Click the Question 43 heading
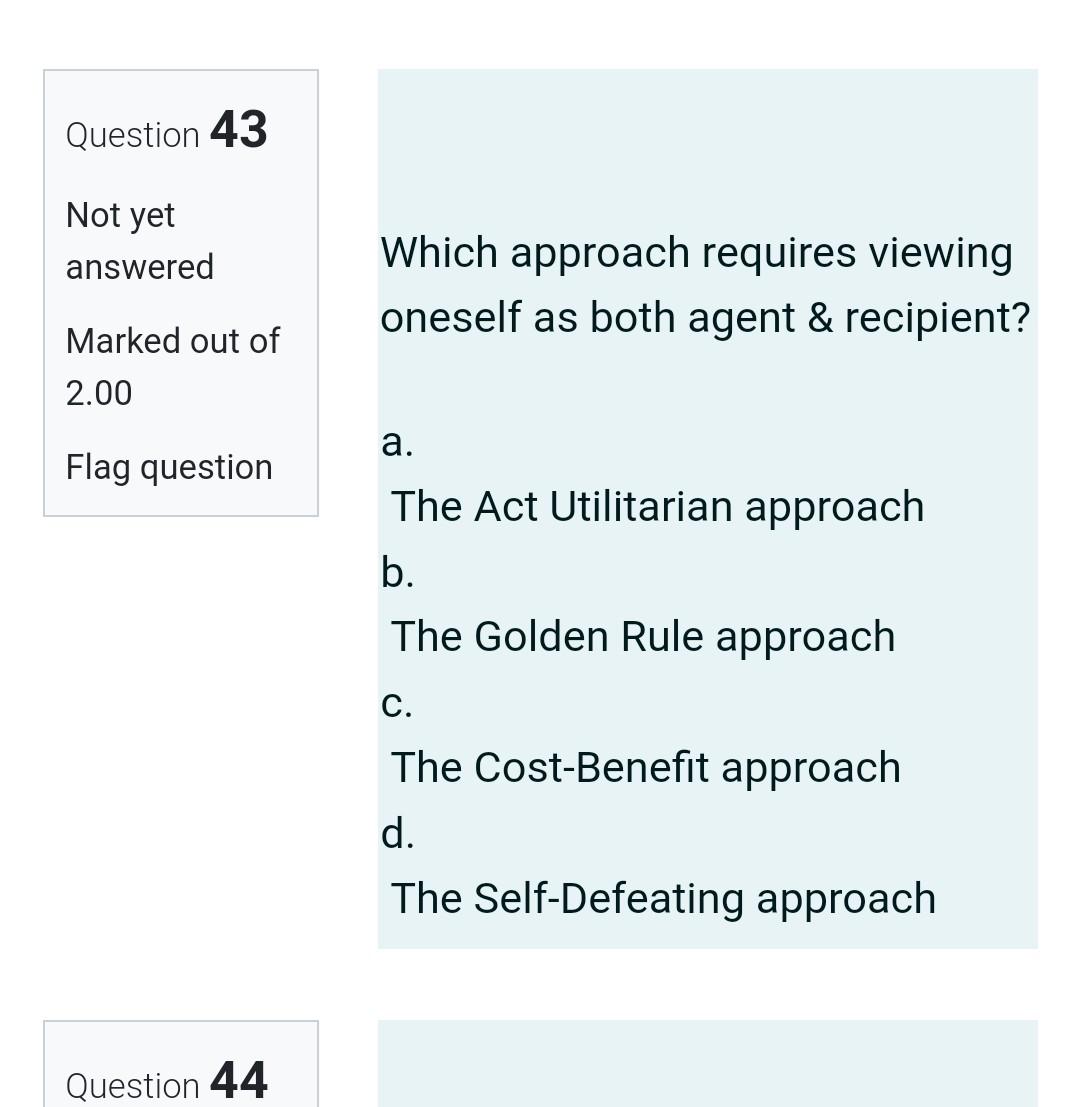The image size is (1080, 1107). pos(167,130)
